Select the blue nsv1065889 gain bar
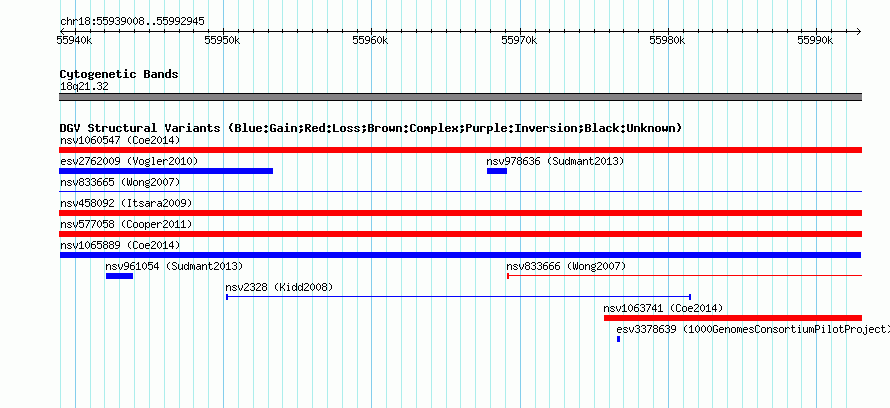This screenshot has width=890, height=408. pyautogui.click(x=460, y=255)
